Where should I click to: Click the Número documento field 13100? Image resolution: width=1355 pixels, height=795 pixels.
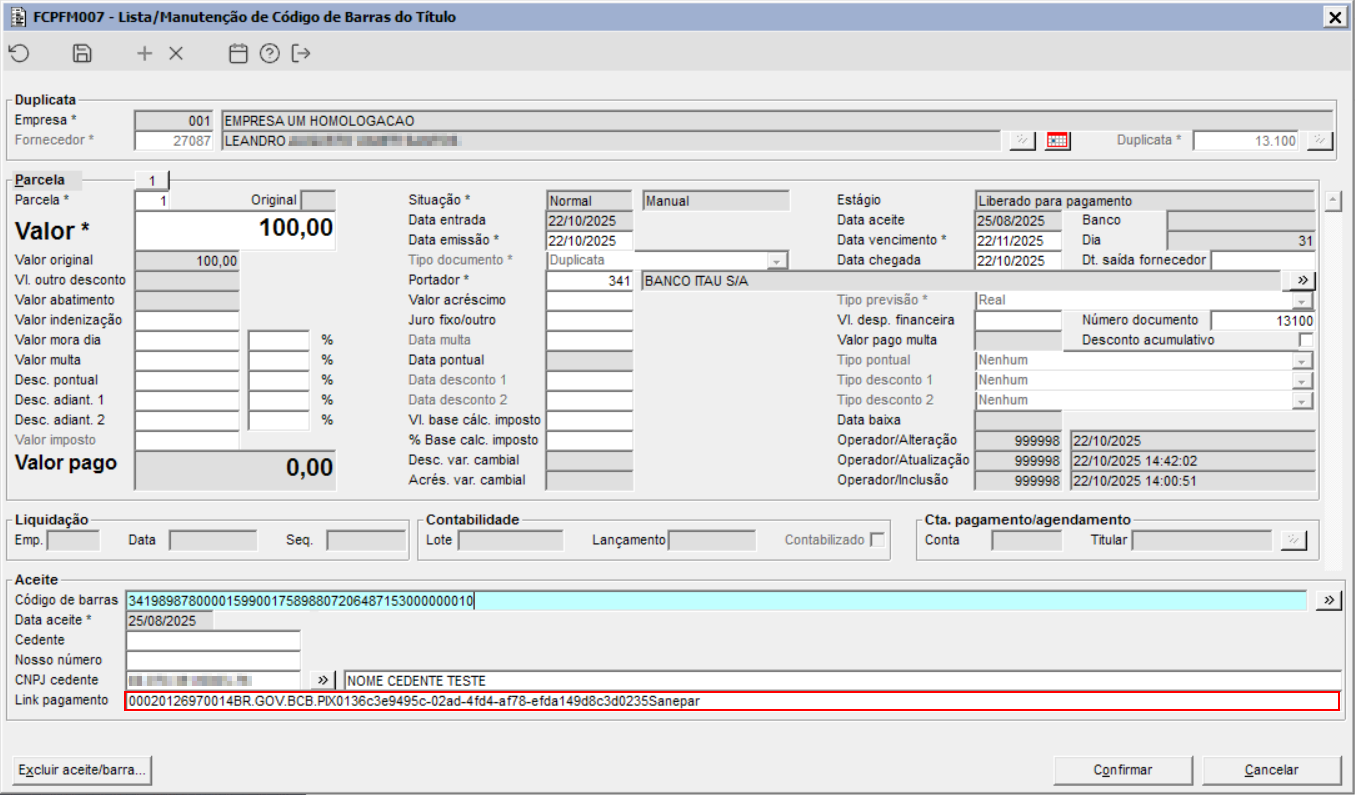pos(1263,321)
